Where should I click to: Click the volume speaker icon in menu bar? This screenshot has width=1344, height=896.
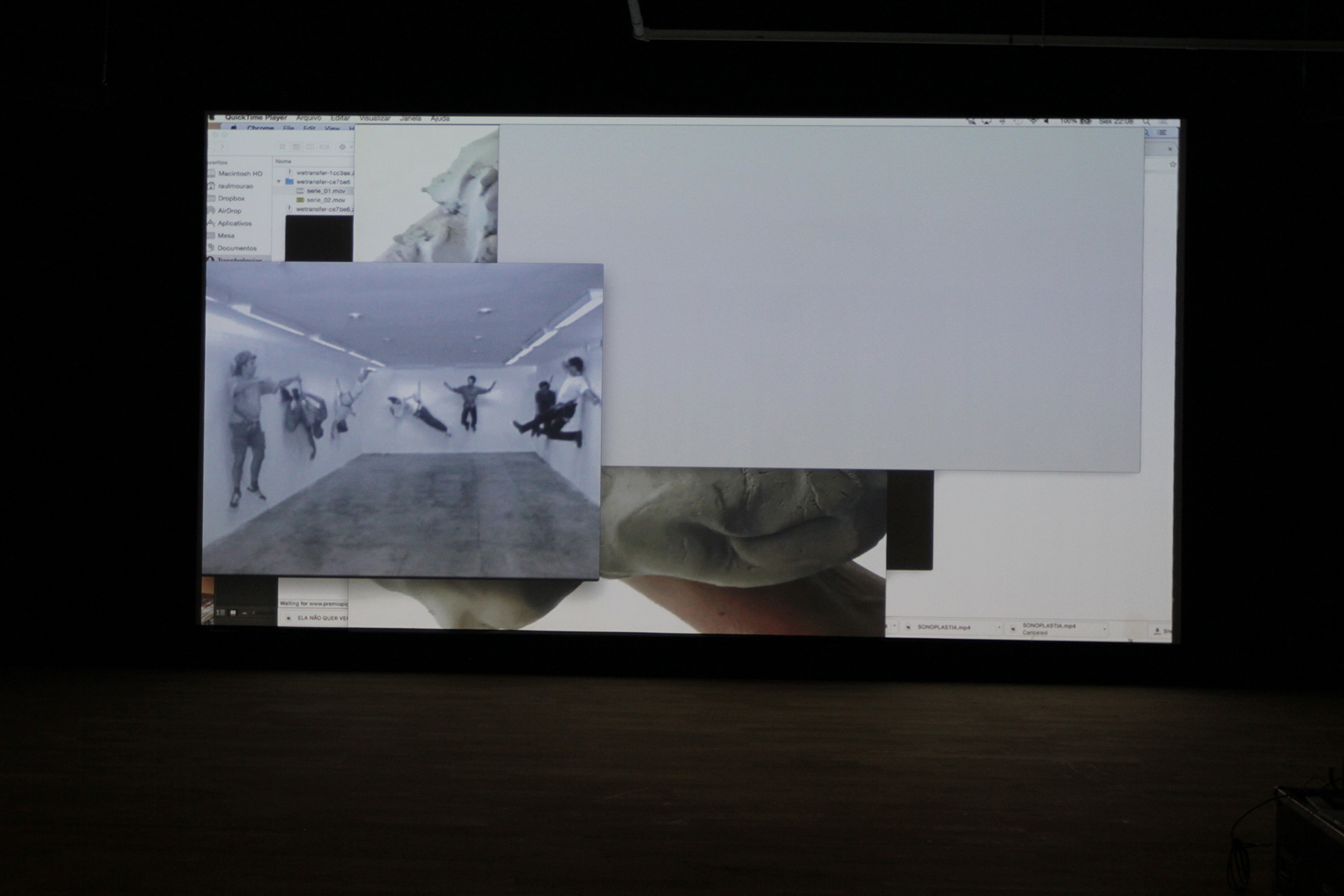point(1048,122)
